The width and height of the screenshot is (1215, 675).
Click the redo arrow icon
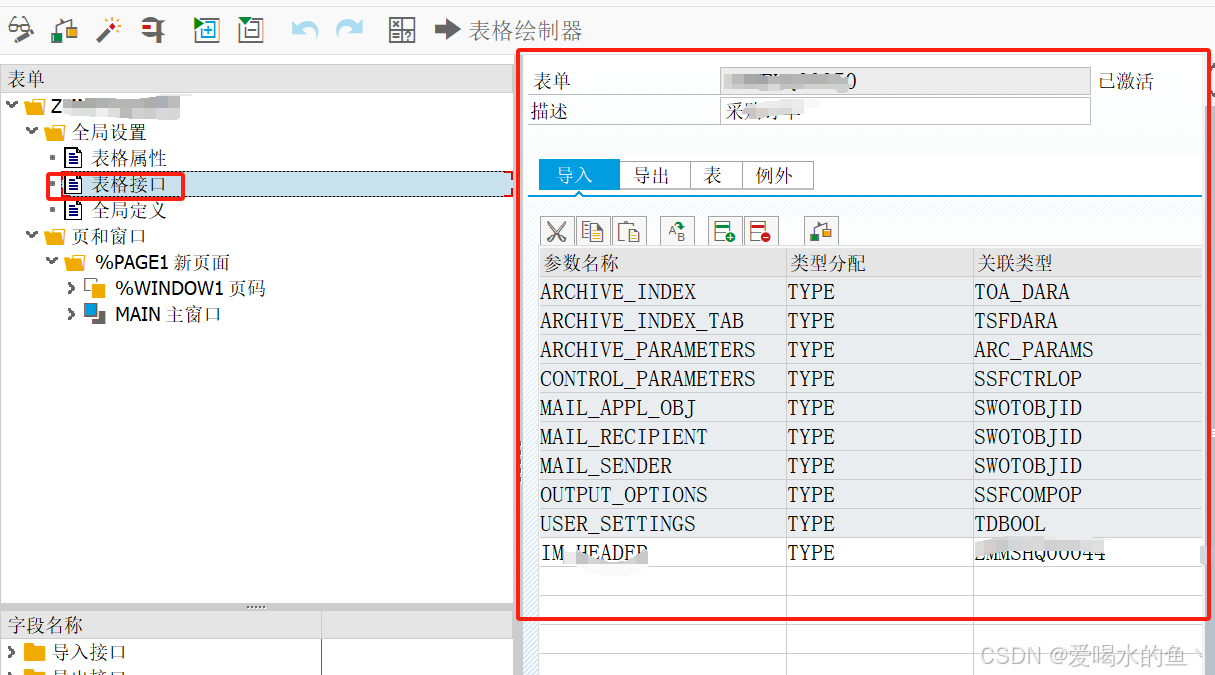tap(349, 30)
